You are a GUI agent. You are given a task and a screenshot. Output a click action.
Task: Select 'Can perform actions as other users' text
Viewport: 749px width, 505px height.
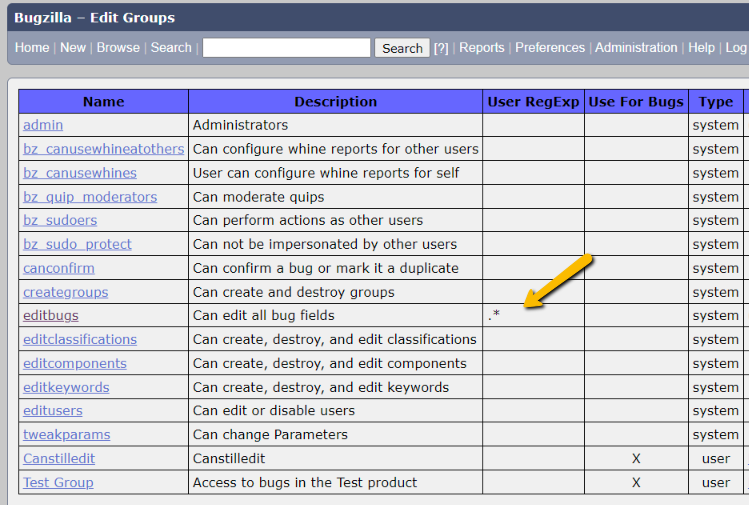[308, 220]
